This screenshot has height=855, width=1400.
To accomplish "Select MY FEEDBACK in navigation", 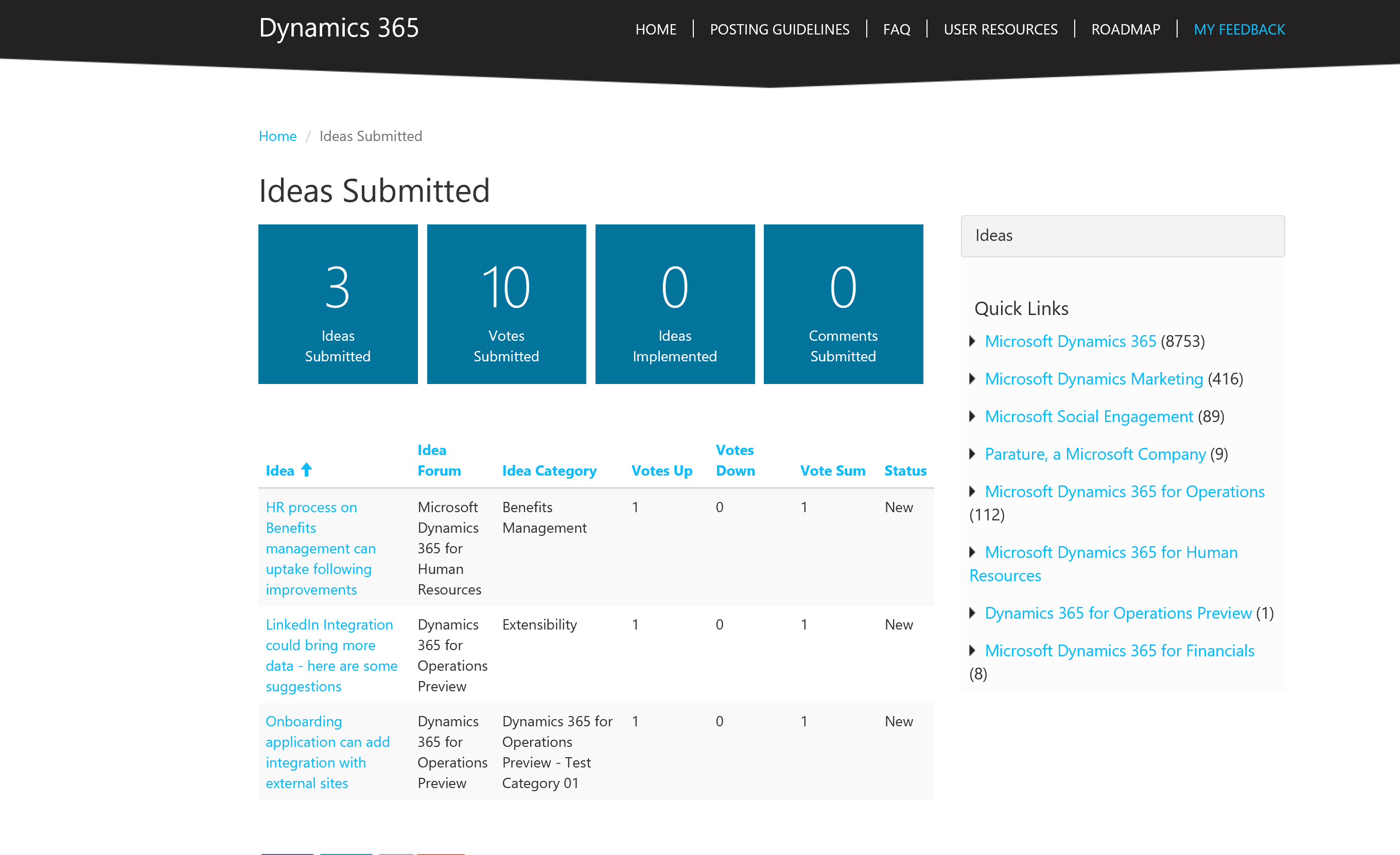I will (x=1239, y=29).
